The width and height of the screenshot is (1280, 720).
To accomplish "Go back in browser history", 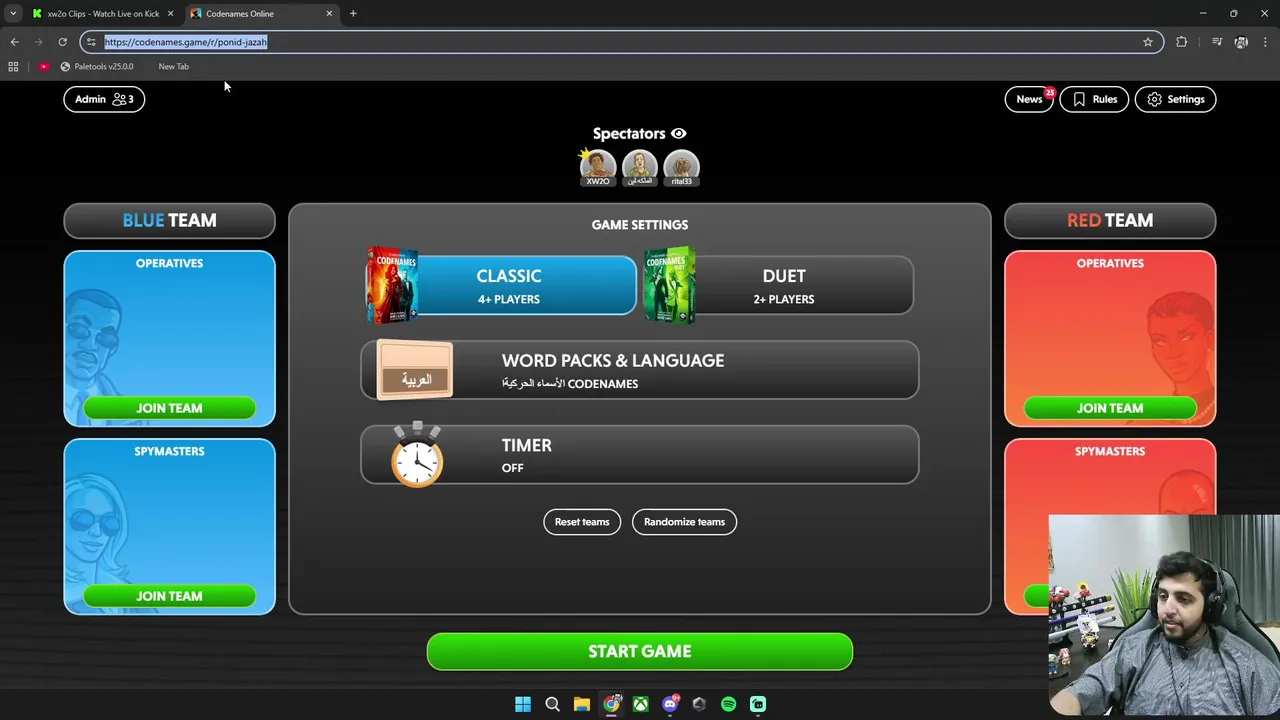I will coord(14,42).
